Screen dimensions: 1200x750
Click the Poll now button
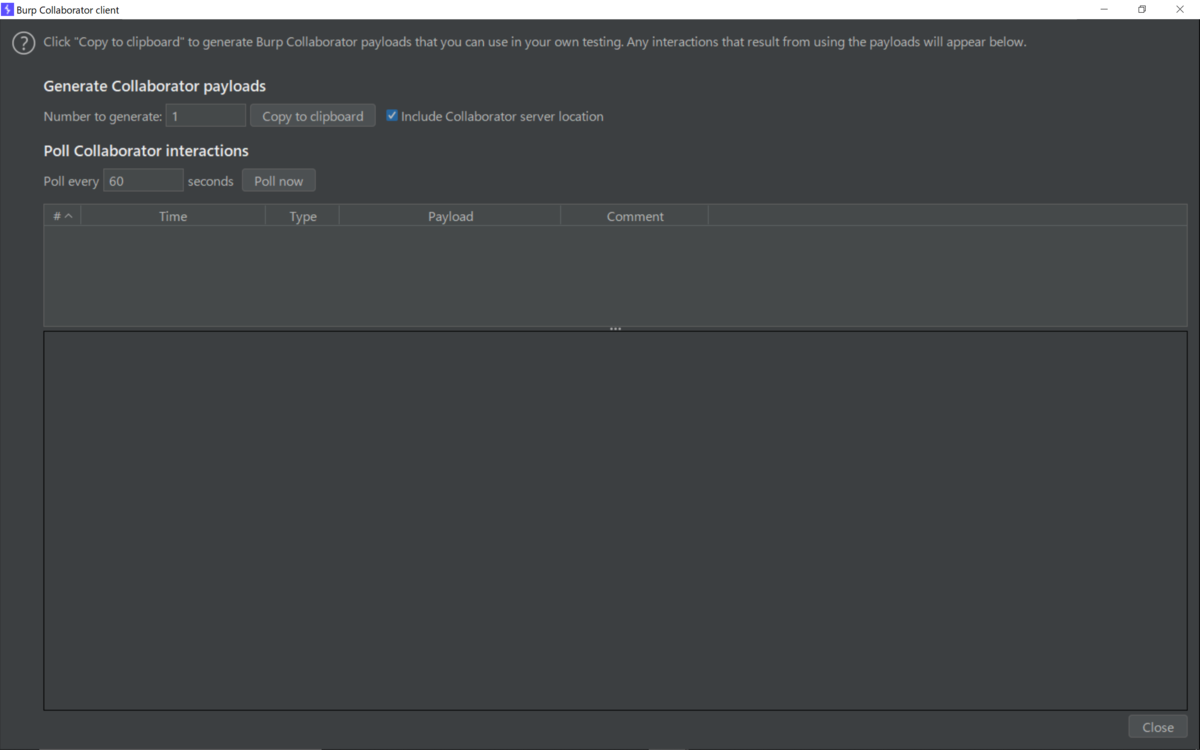[x=279, y=181]
